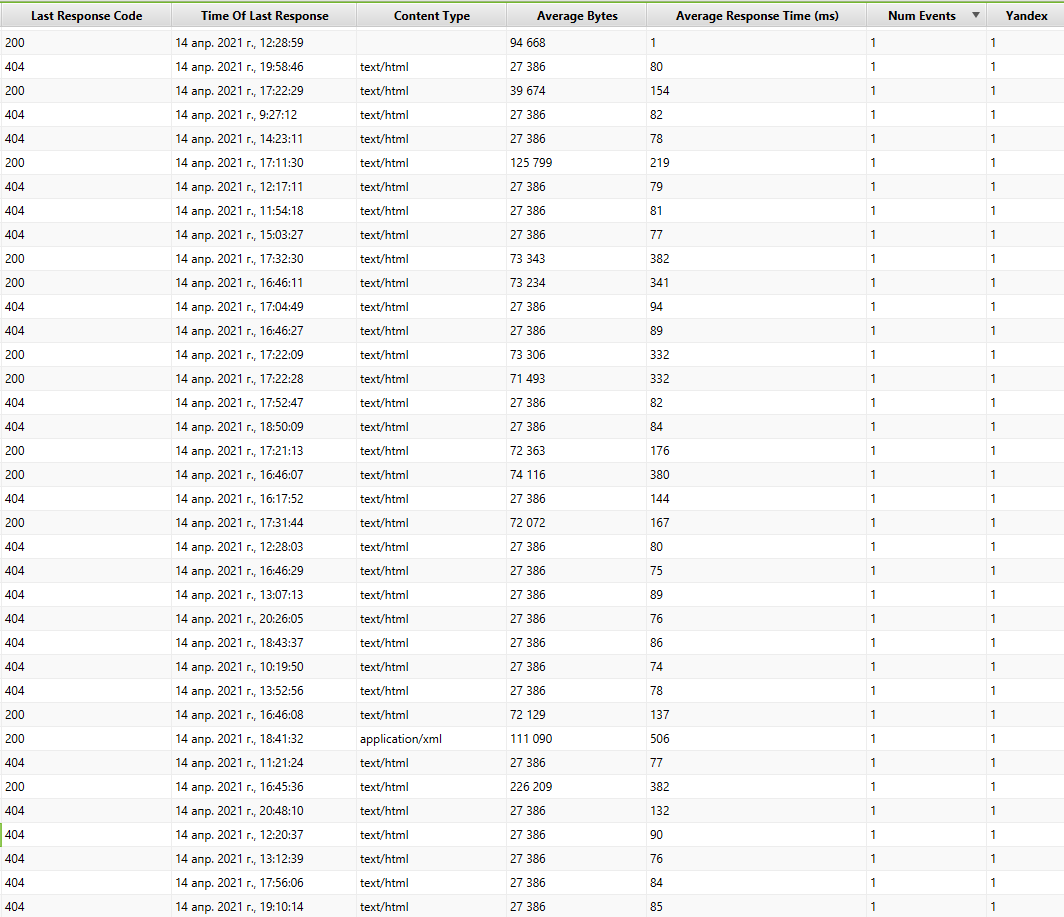The image size is (1064, 917).
Task: Click the Time Of Last Response header
Action: pyautogui.click(x=264, y=16)
